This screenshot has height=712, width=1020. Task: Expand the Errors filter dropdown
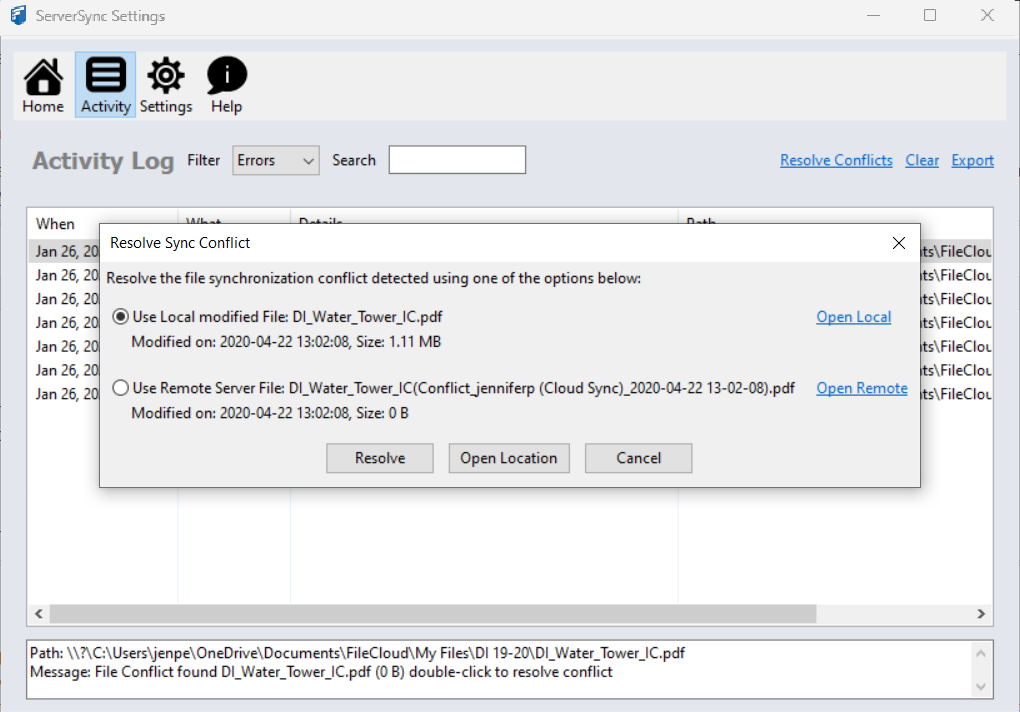276,160
